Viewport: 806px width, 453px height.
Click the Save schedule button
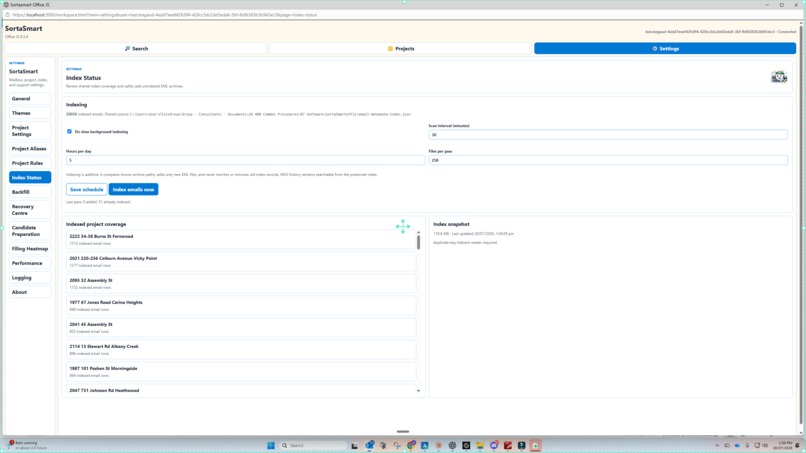[86, 190]
